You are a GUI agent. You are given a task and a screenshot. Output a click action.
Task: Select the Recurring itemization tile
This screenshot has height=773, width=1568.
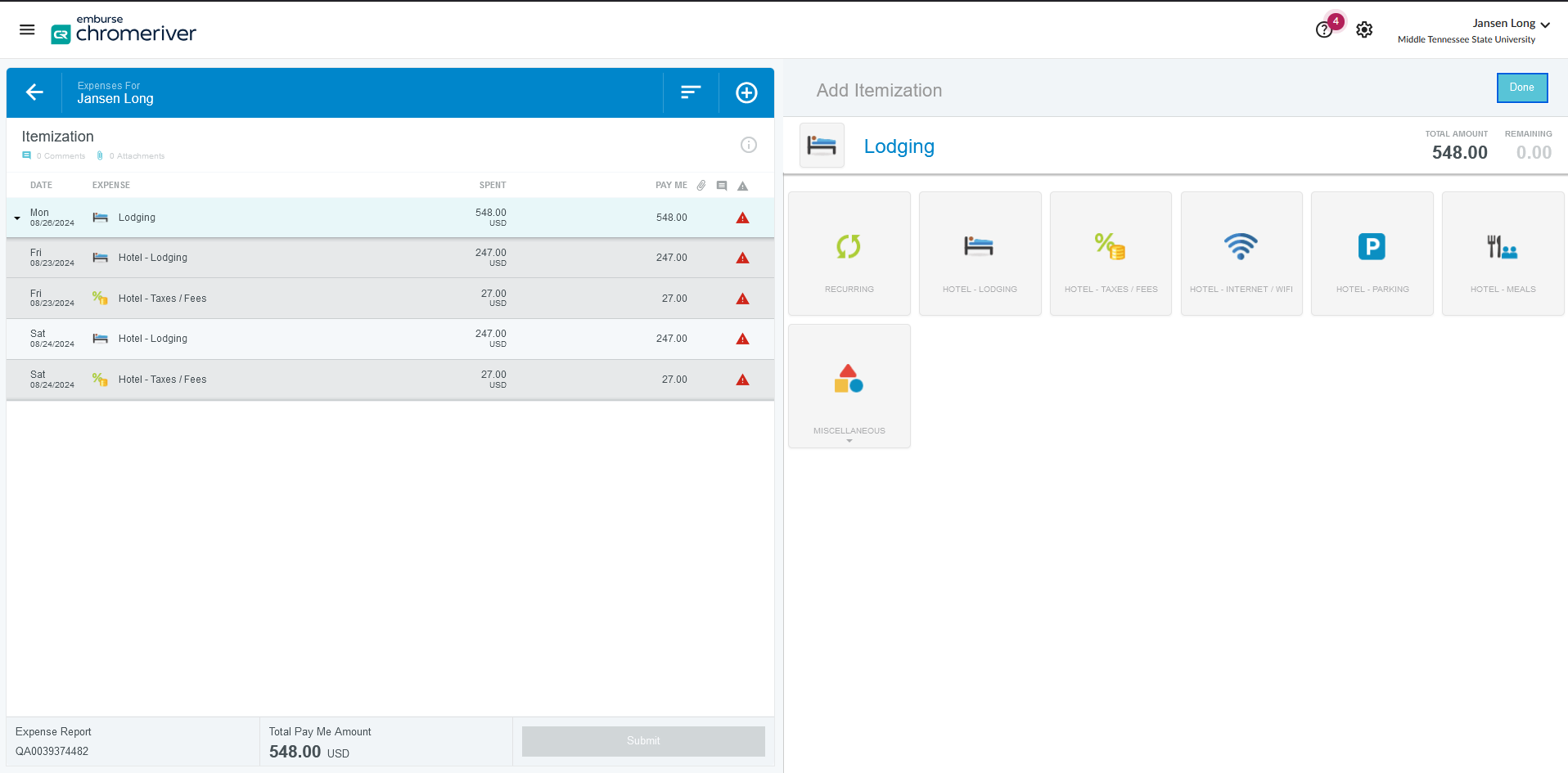pos(849,254)
